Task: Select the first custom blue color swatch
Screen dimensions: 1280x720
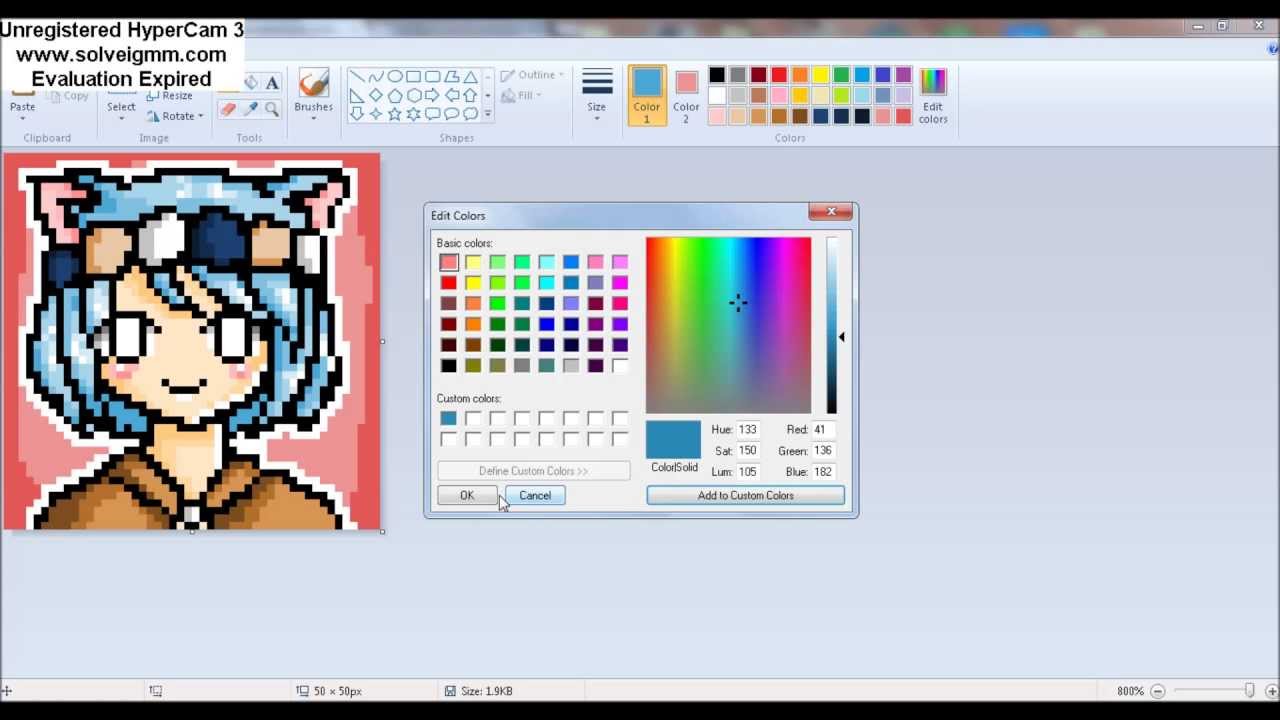Action: pyautogui.click(x=448, y=418)
